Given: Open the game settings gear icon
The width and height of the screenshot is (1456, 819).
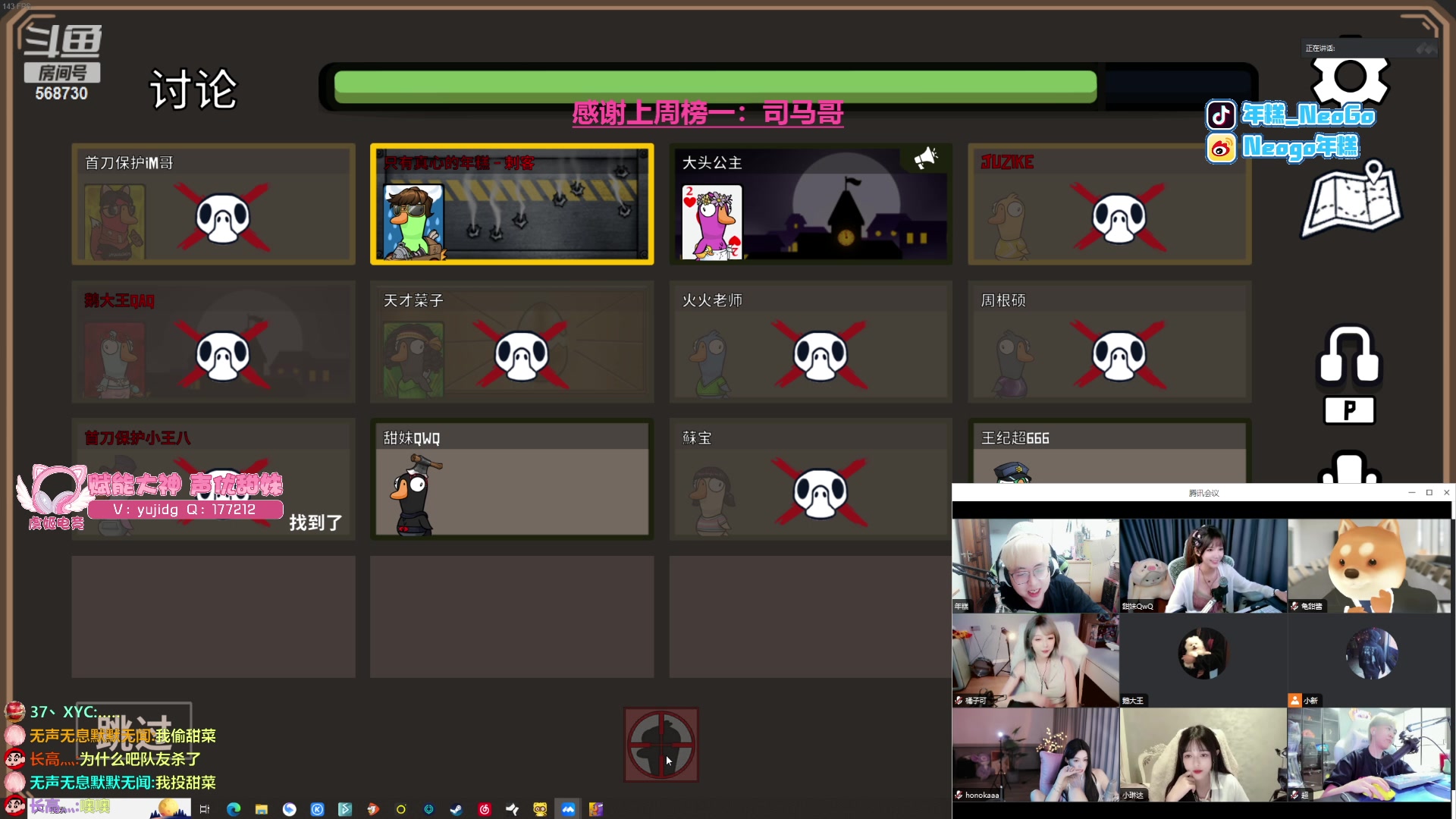Looking at the screenshot, I should tap(1351, 76).
